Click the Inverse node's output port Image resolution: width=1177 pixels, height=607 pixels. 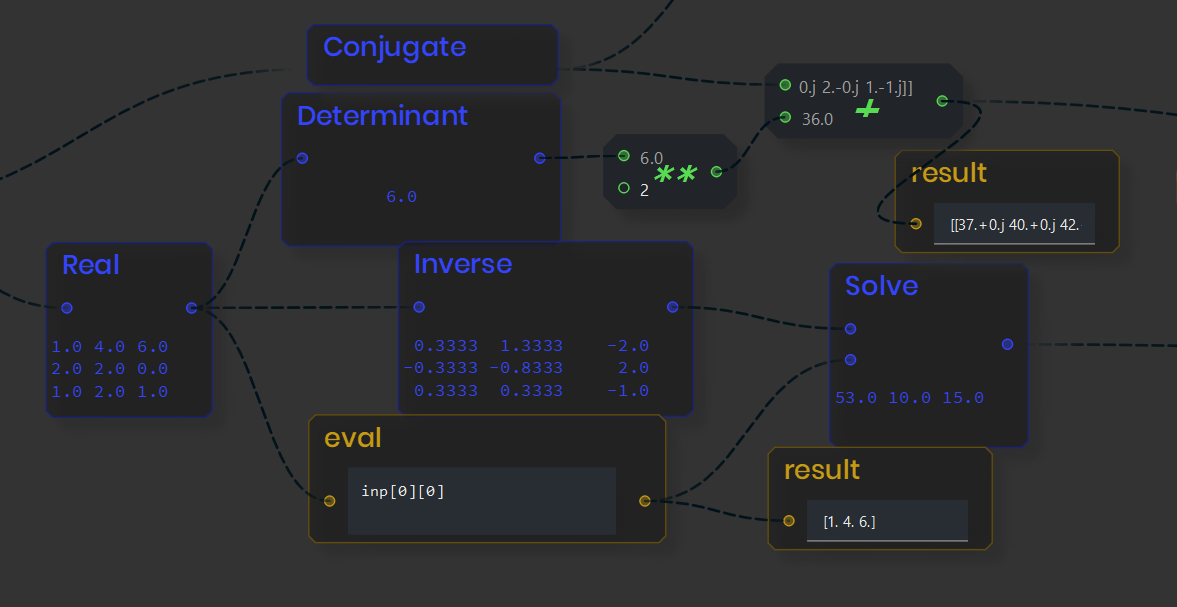tap(672, 307)
